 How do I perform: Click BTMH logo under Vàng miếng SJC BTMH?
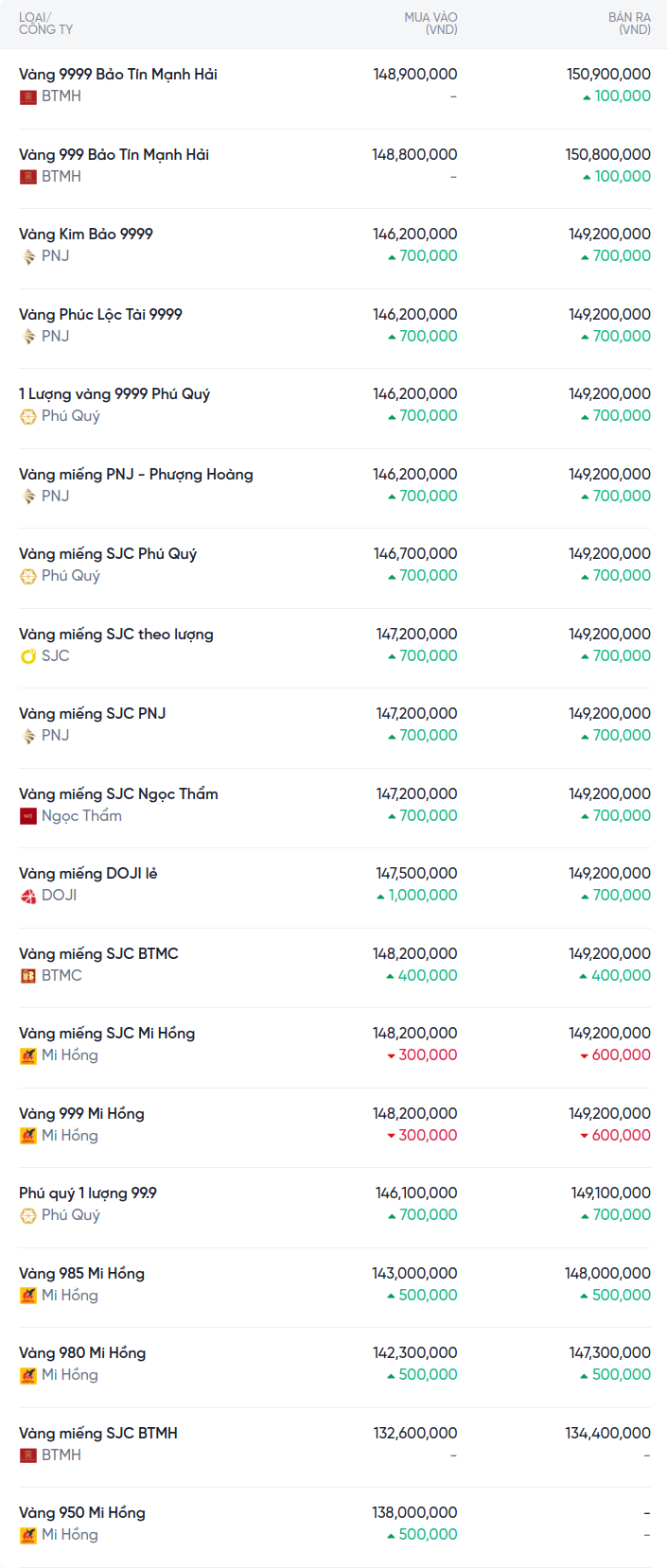28,1455
